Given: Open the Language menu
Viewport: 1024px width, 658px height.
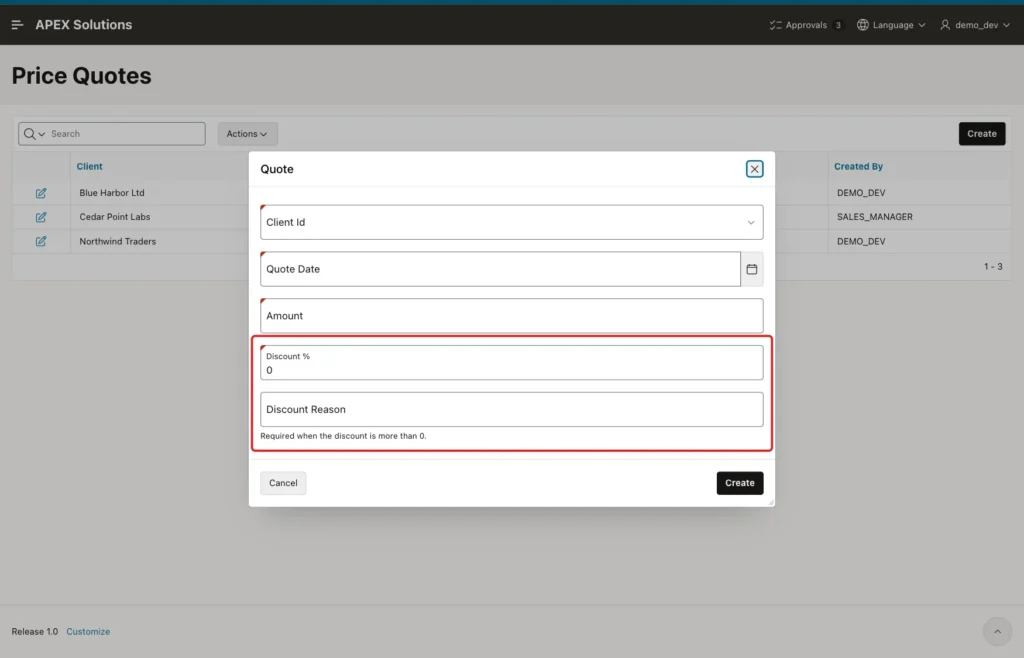Looking at the screenshot, I should (891, 25).
